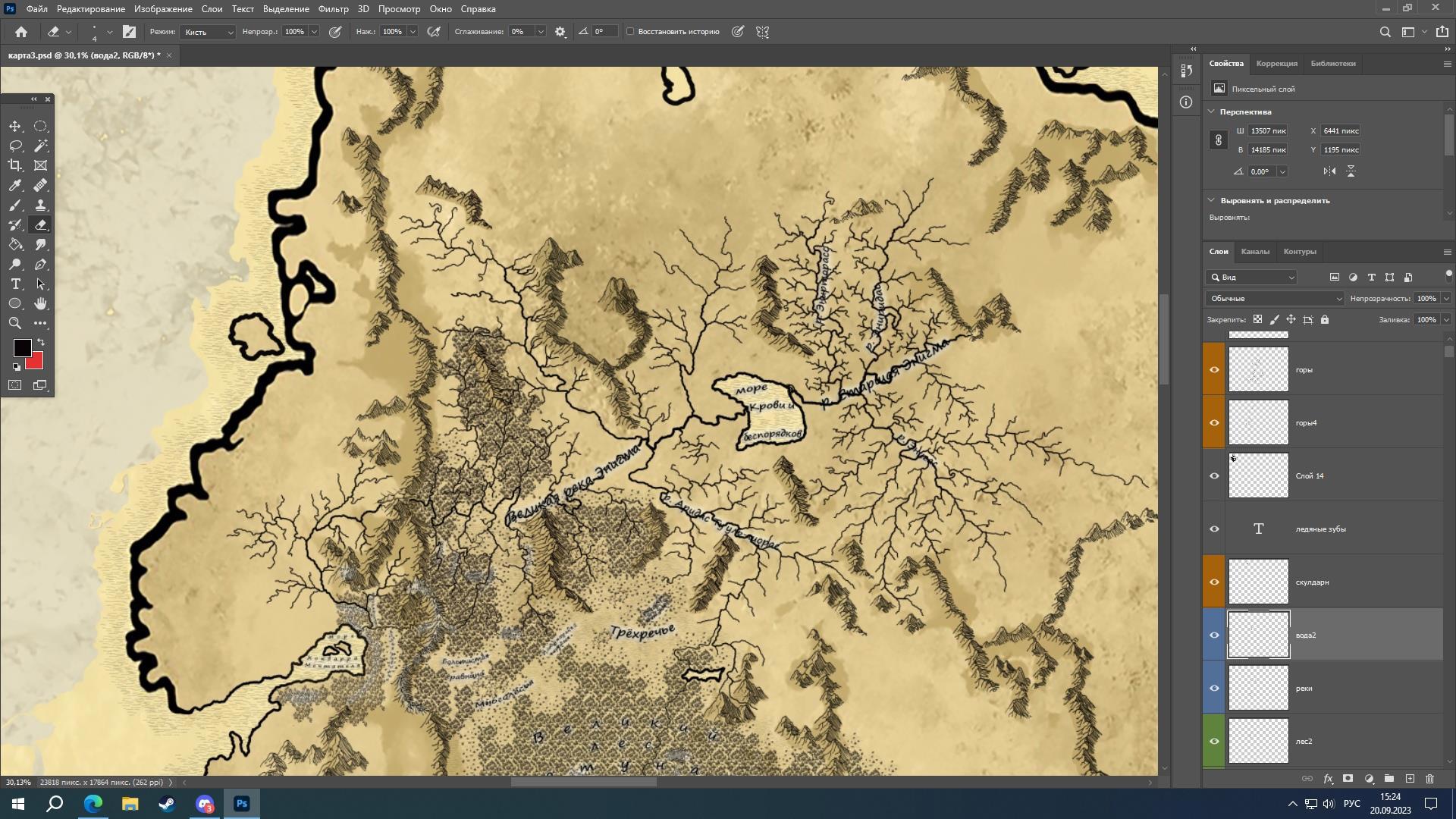Pick the Eyedropper tool
Screen dimensions: 1456x819
click(x=15, y=186)
